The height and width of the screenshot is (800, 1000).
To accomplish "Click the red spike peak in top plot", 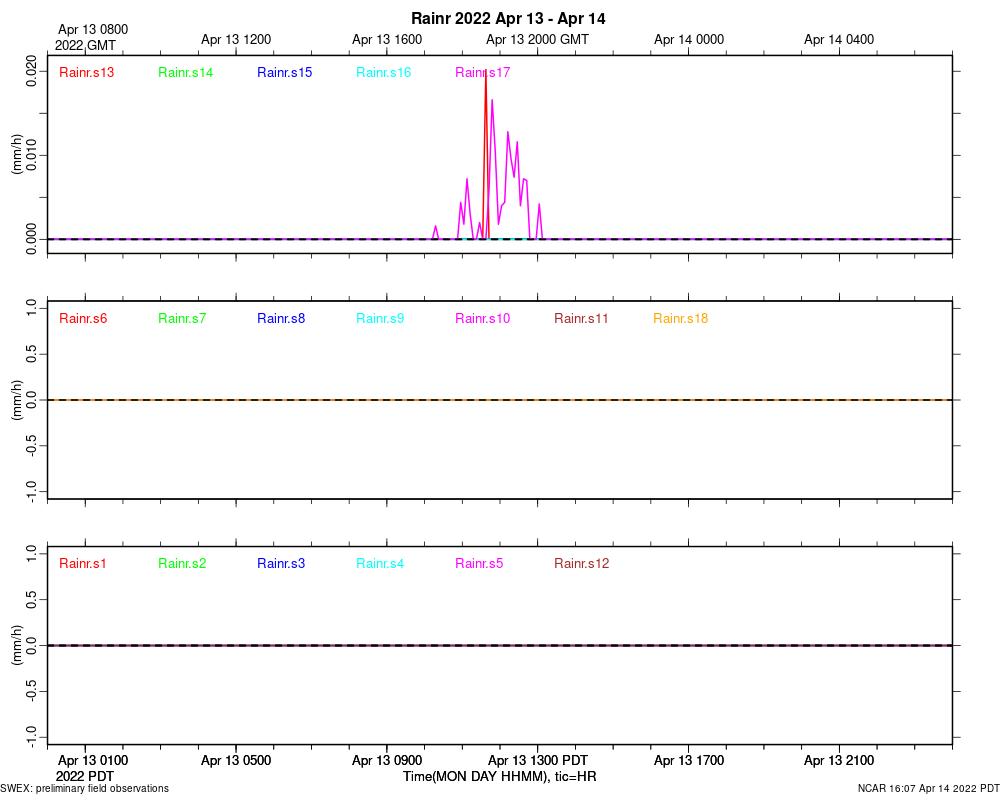I will [485, 72].
